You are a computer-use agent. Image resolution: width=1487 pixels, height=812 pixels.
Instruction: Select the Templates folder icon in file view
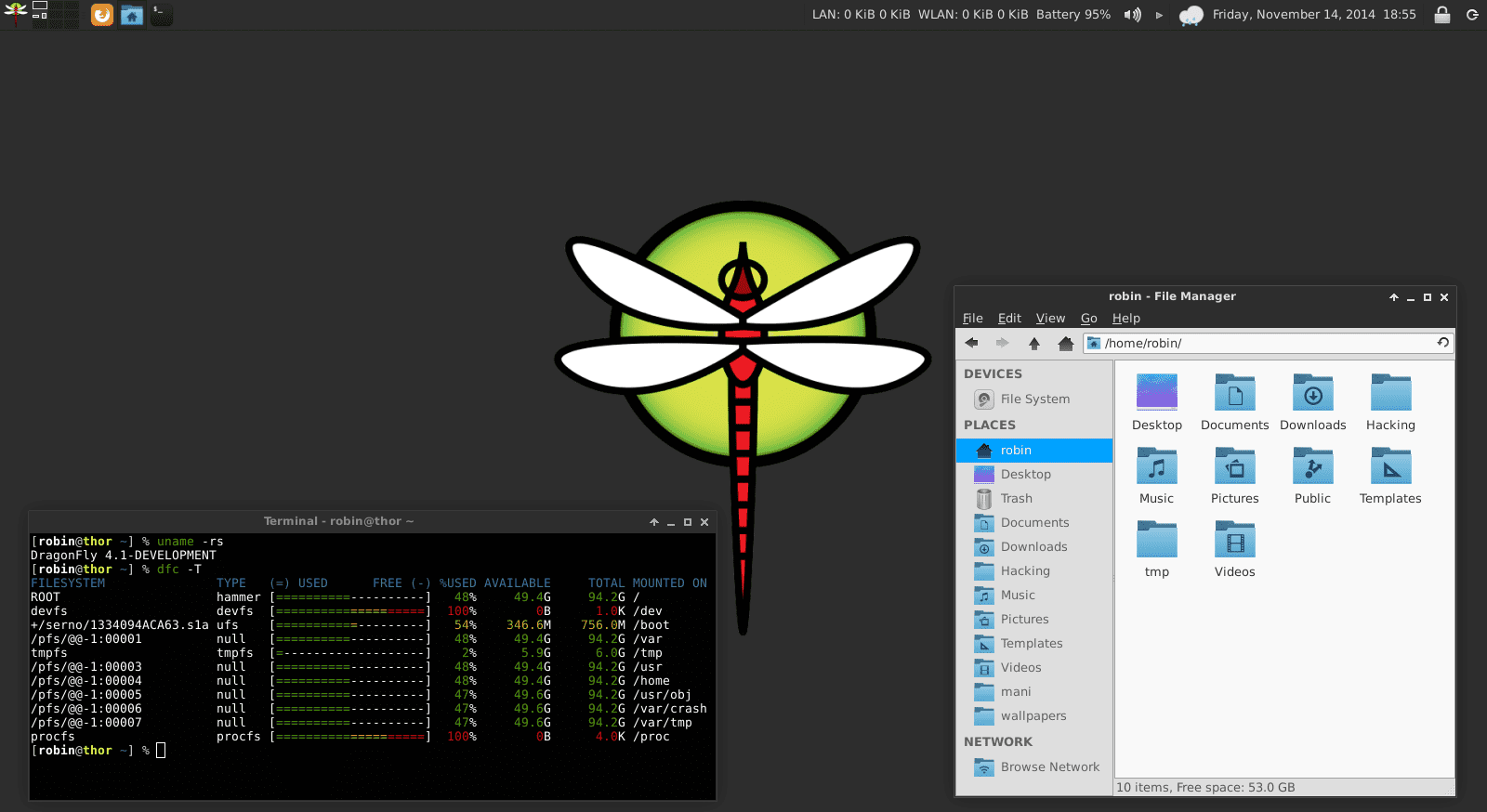tap(1391, 465)
